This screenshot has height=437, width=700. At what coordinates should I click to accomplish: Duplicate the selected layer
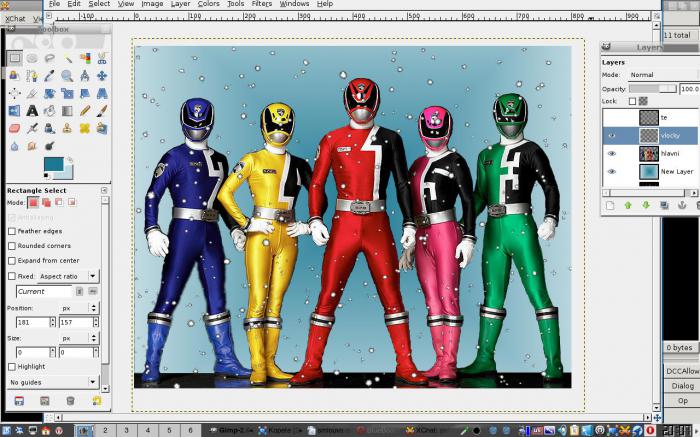664,206
